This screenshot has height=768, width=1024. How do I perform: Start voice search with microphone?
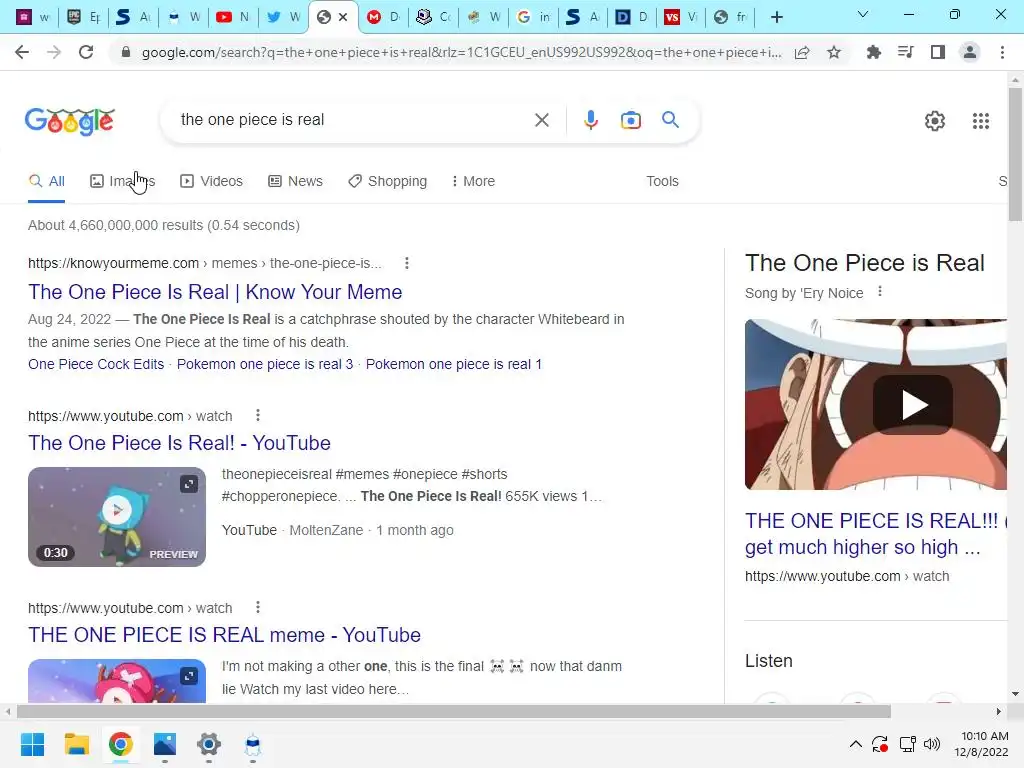pos(590,120)
